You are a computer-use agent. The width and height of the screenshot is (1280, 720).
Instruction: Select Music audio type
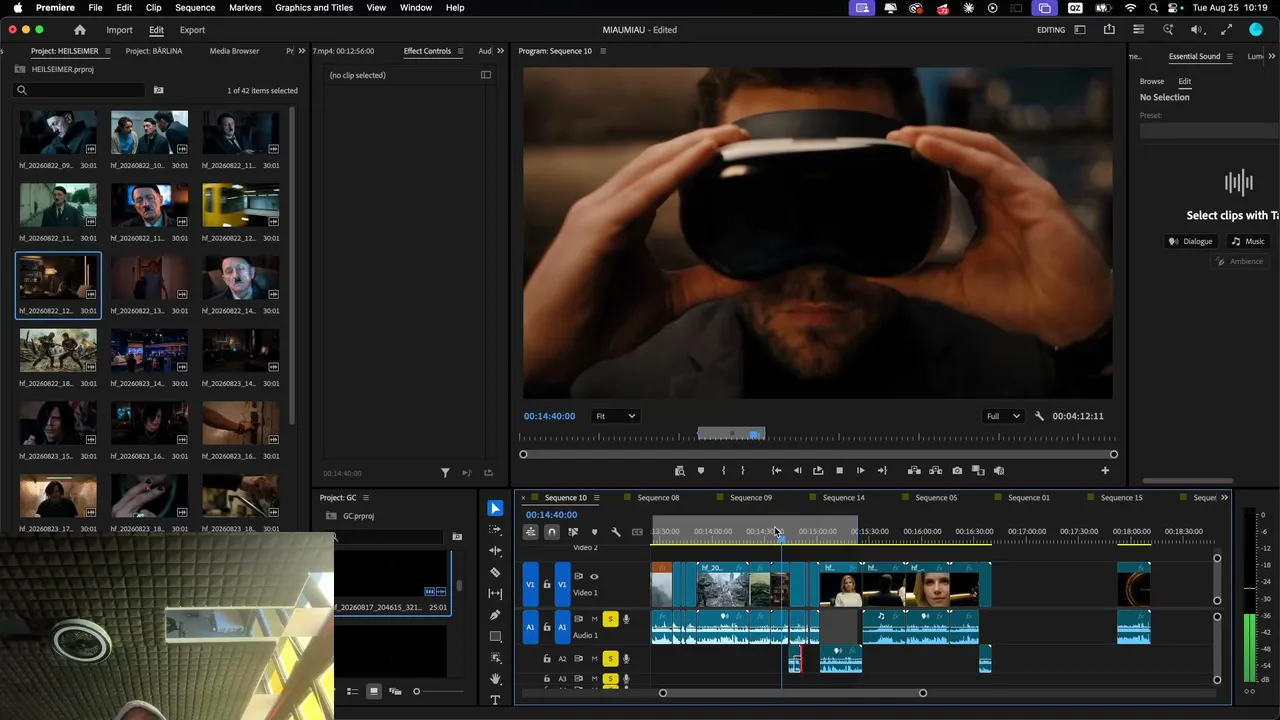coord(1248,241)
